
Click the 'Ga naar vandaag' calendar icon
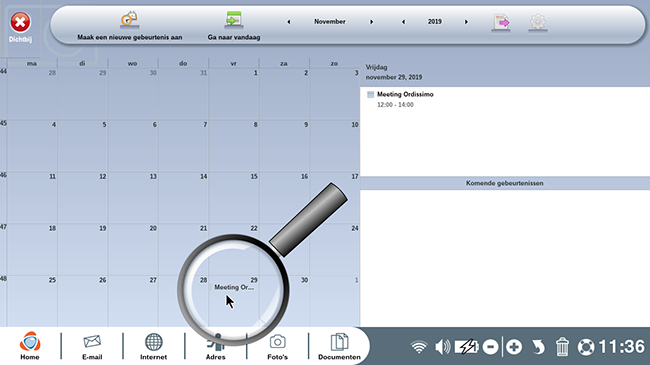coord(234,20)
